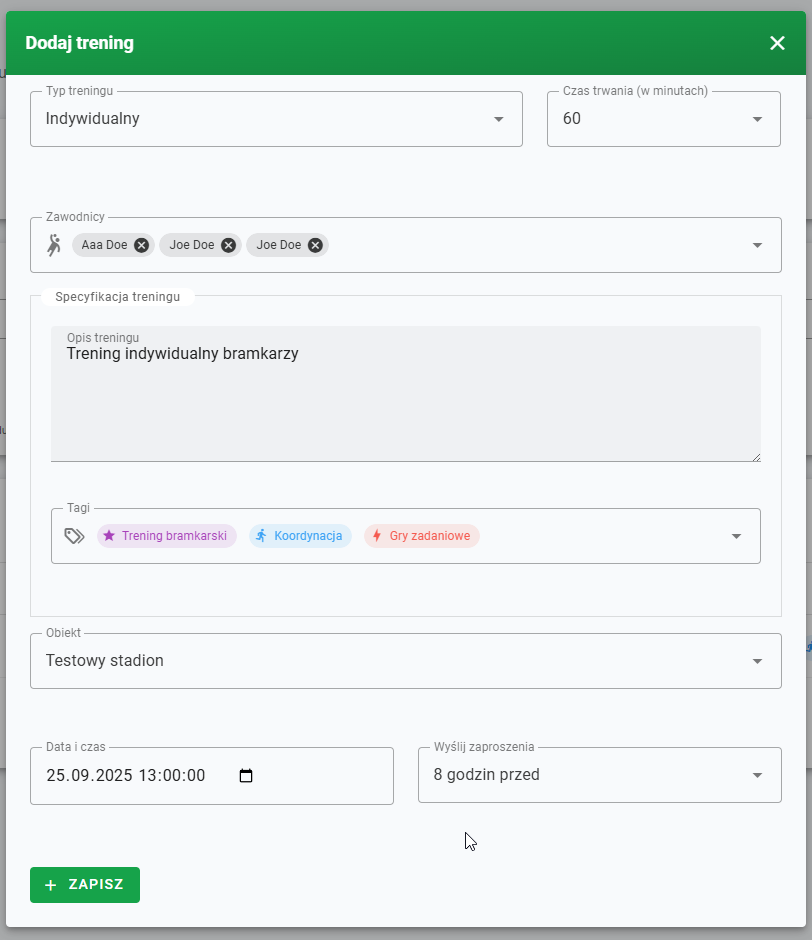Open the calendar picker in Data i czas
Viewport: 812px width, 940px height.
(247, 775)
